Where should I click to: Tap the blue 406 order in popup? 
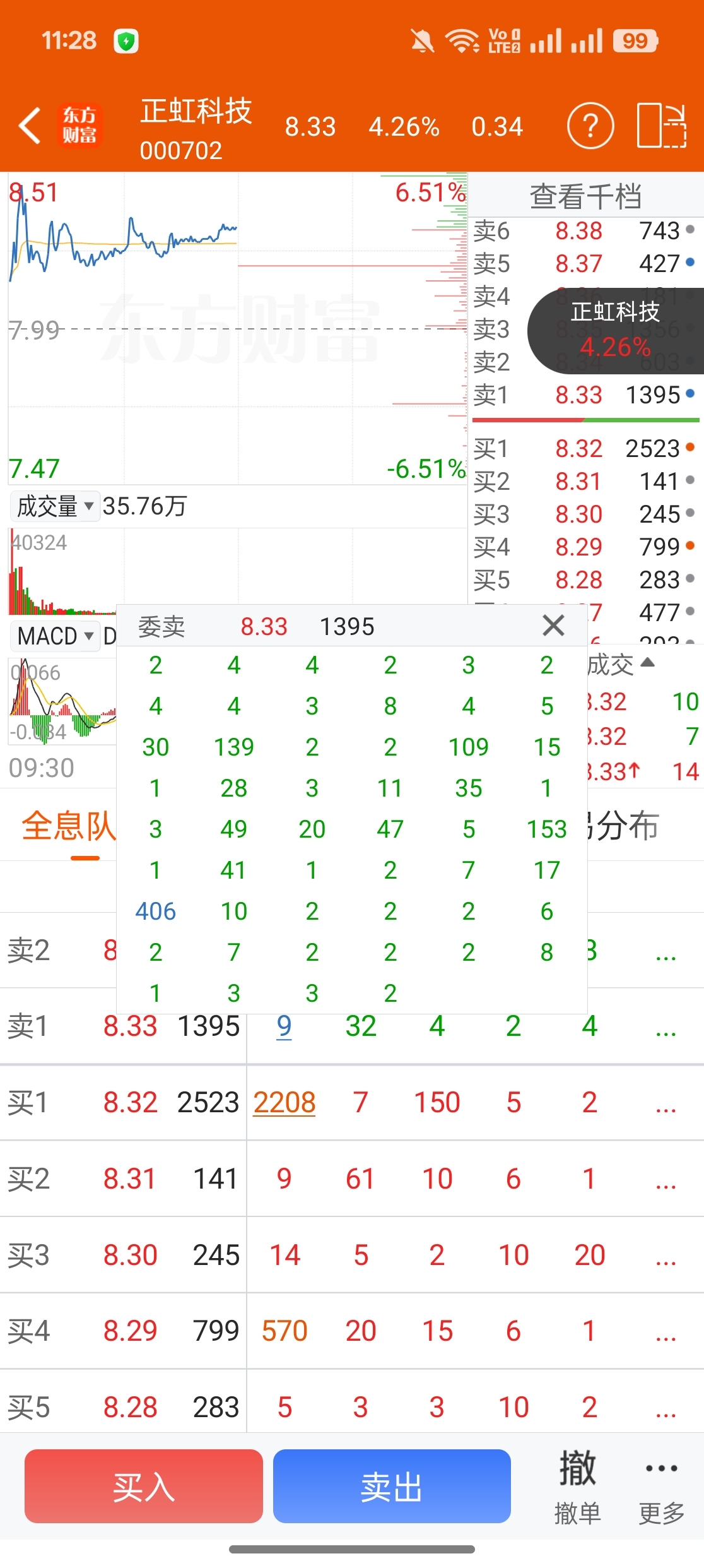point(156,911)
